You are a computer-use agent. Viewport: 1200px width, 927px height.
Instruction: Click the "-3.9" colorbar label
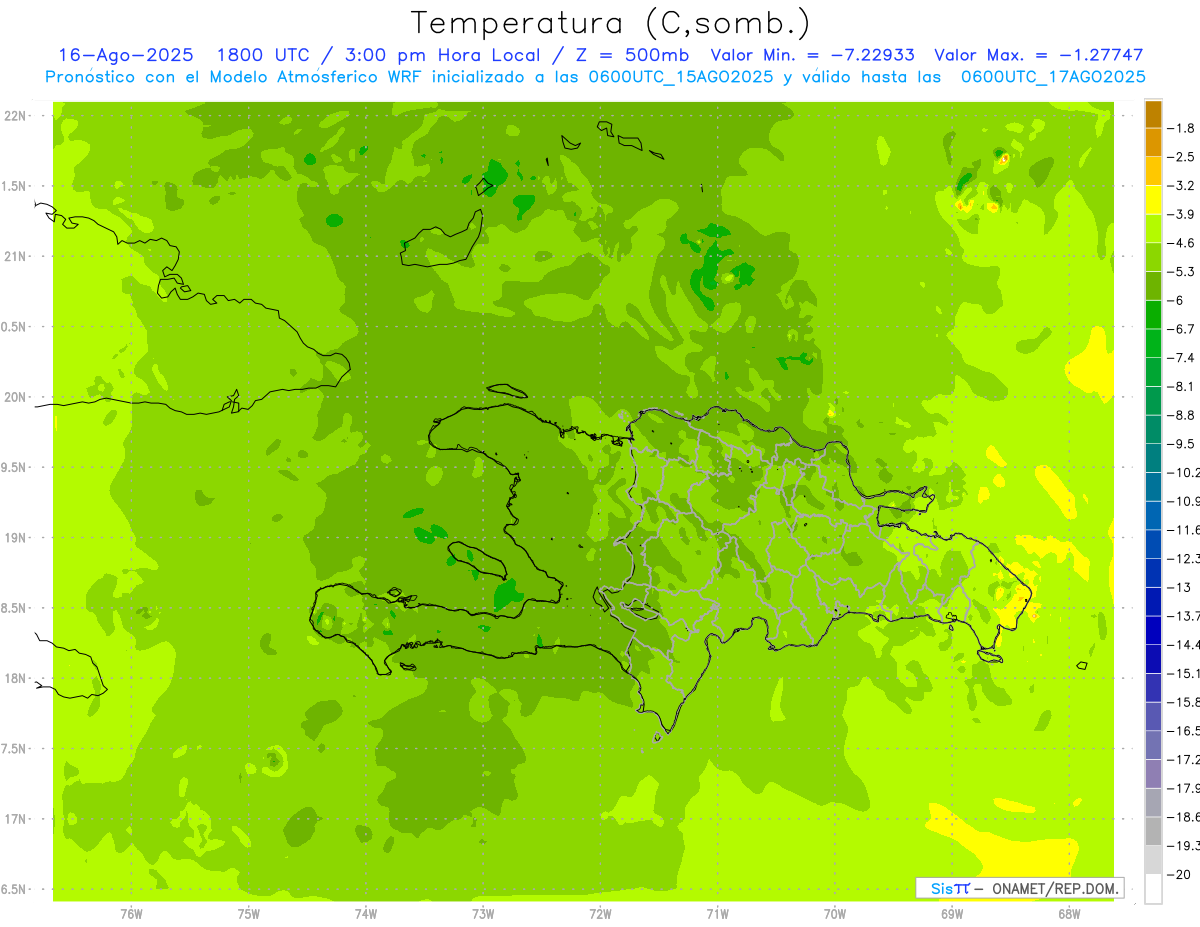point(1183,214)
